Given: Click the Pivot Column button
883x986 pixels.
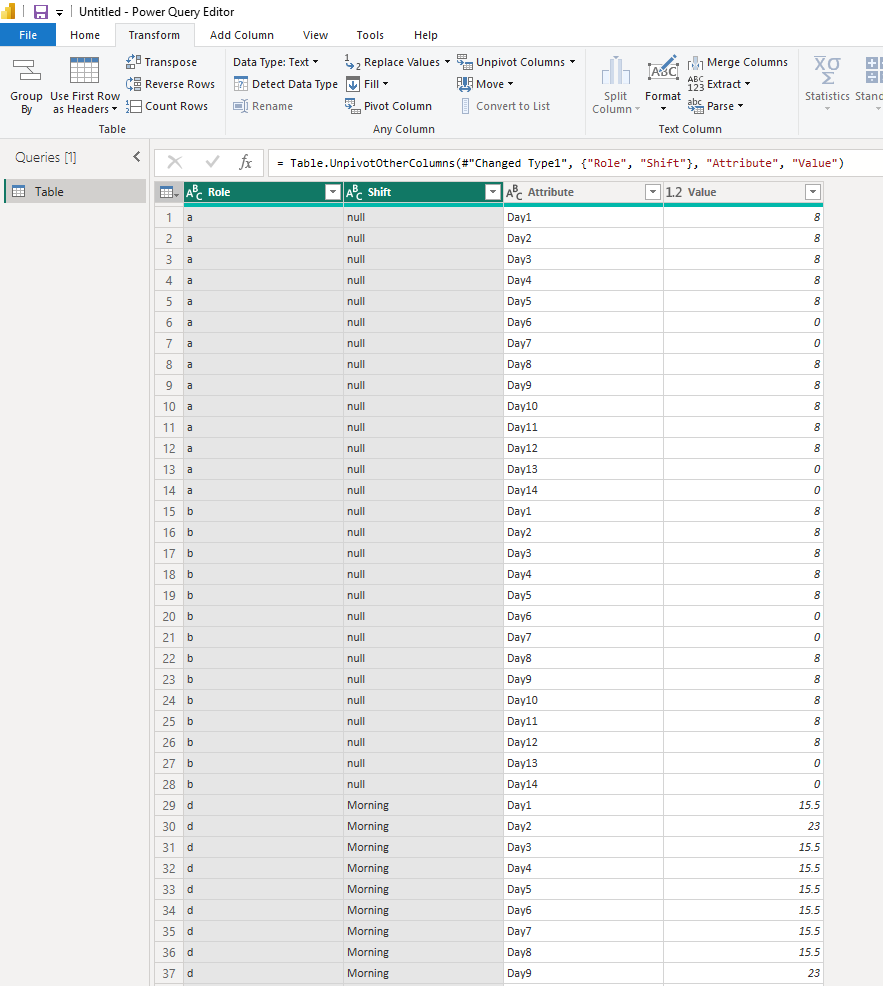Looking at the screenshot, I should [389, 106].
